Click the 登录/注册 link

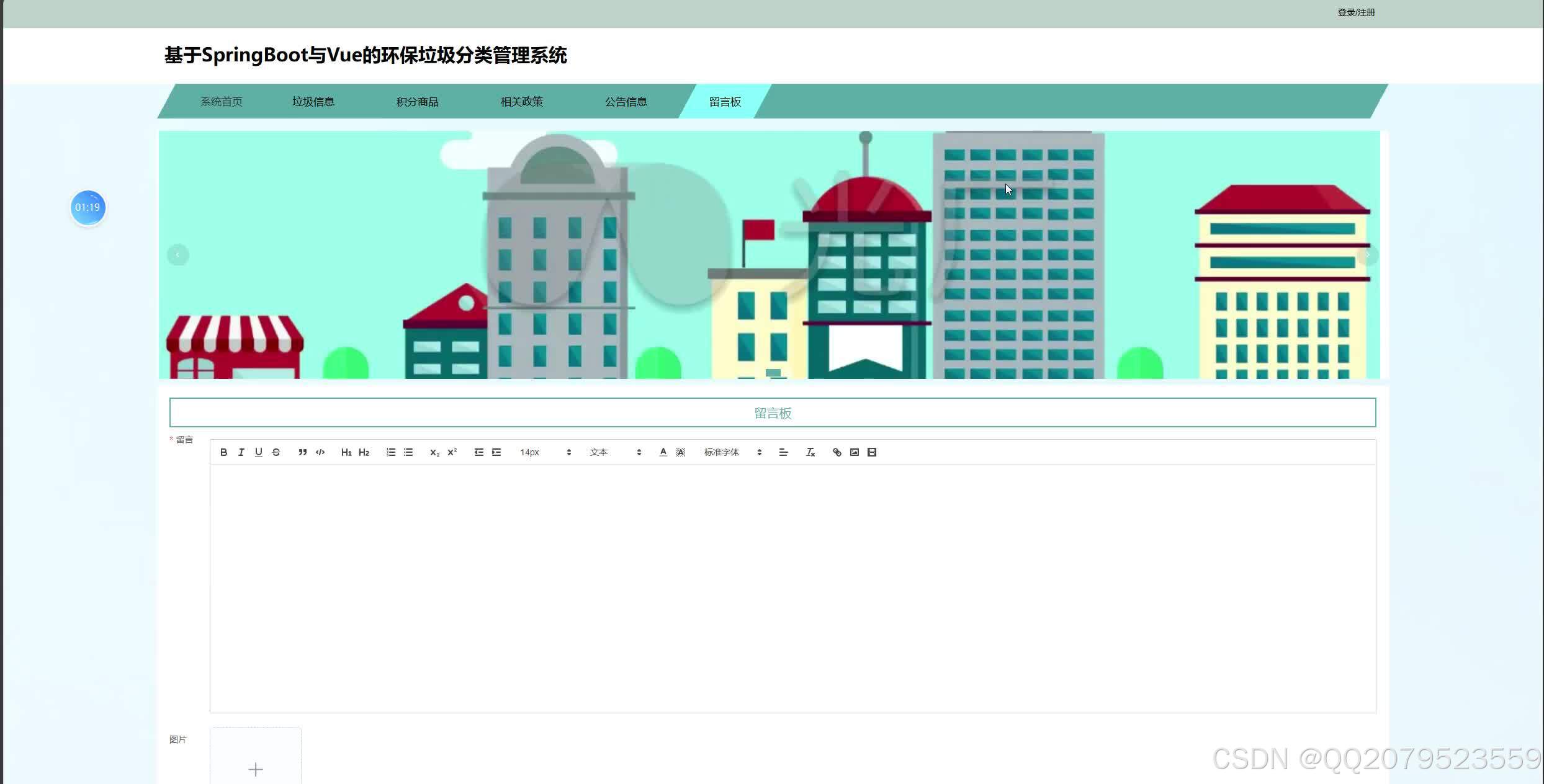click(x=1356, y=12)
